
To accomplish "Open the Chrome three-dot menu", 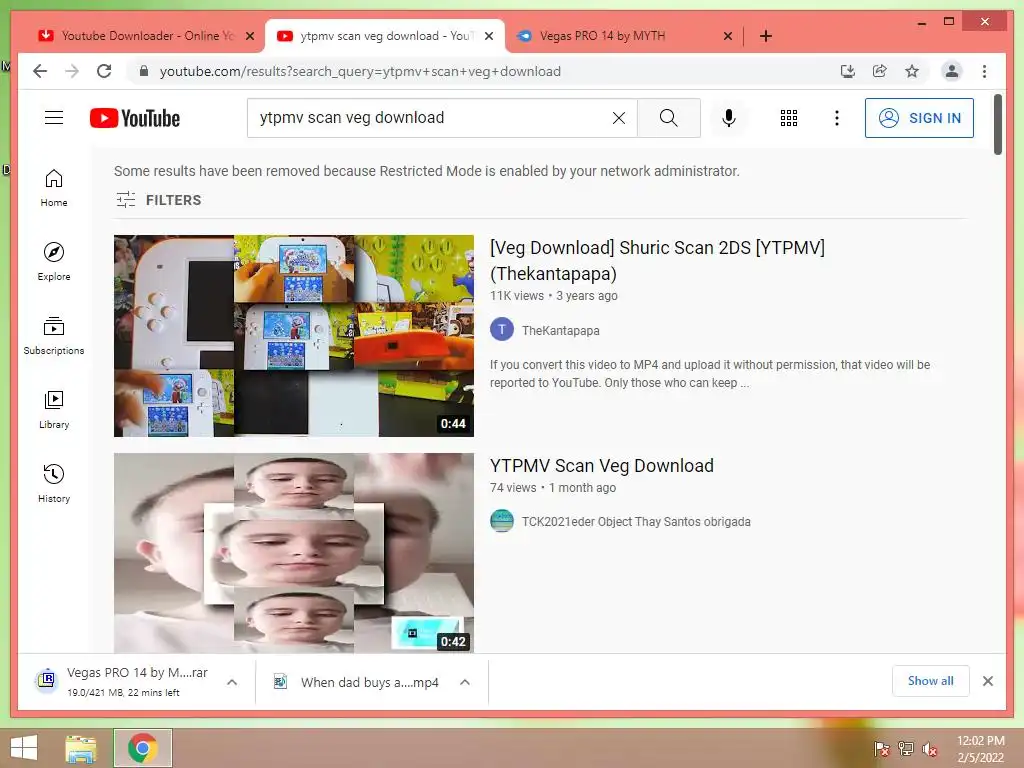I will tap(984, 71).
